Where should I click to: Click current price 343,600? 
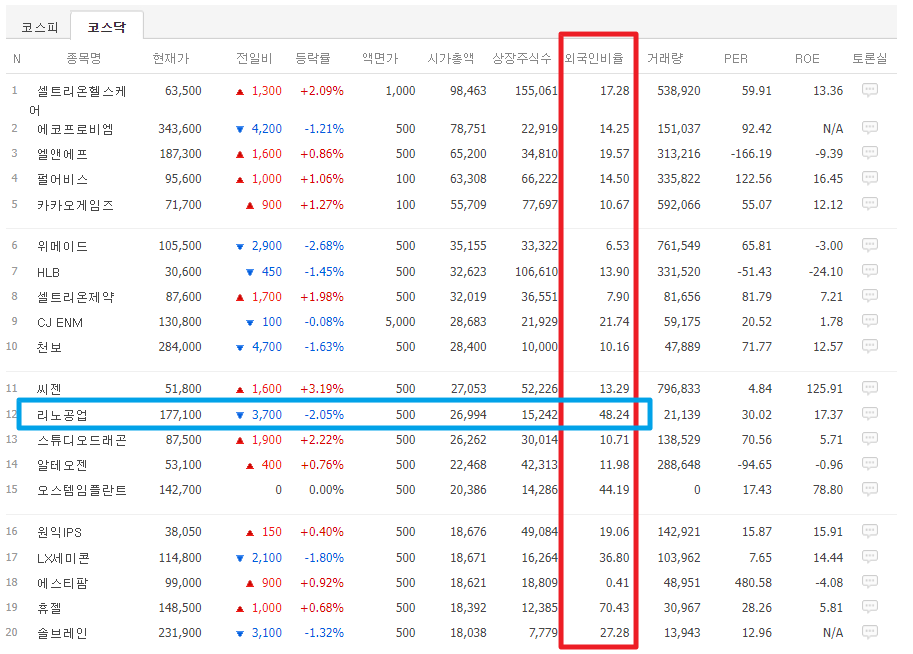(180, 128)
